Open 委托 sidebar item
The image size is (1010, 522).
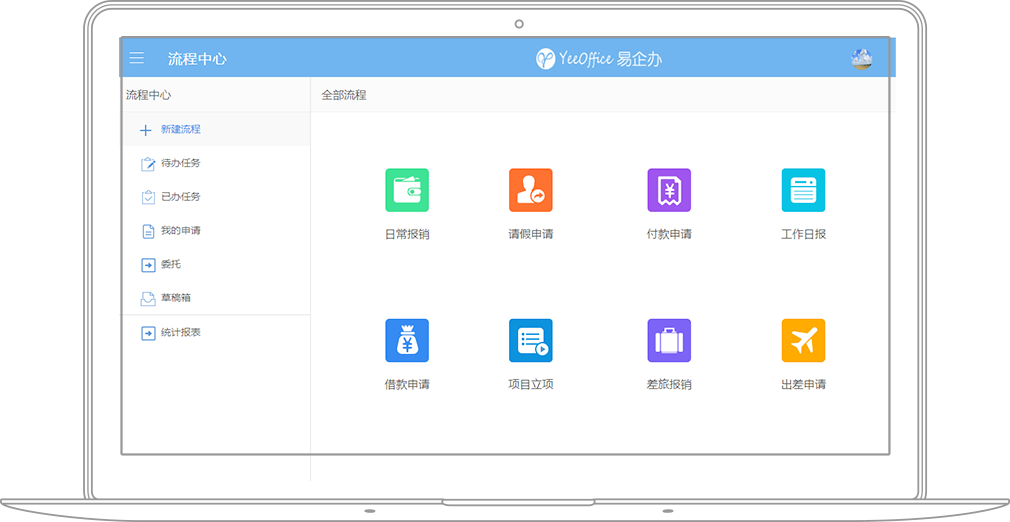(170, 265)
